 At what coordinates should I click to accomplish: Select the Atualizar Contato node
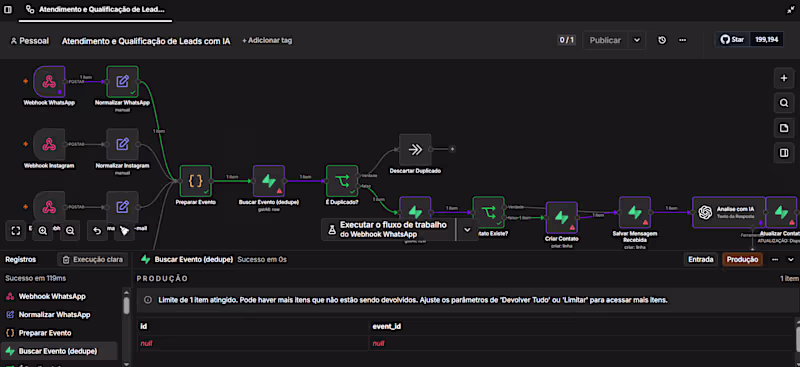pos(781,212)
